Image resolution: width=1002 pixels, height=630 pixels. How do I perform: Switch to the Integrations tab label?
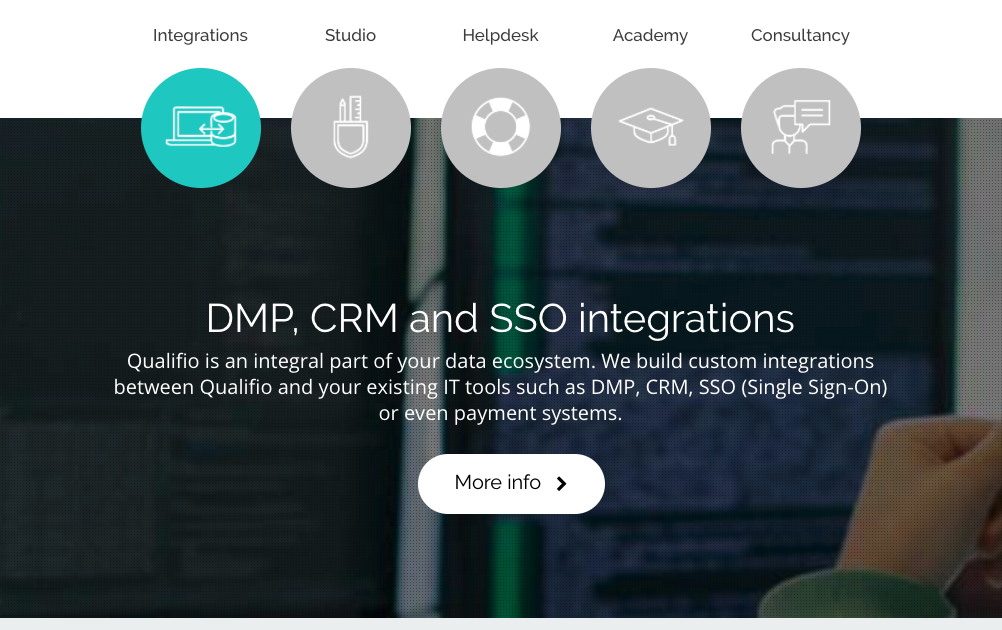[200, 35]
